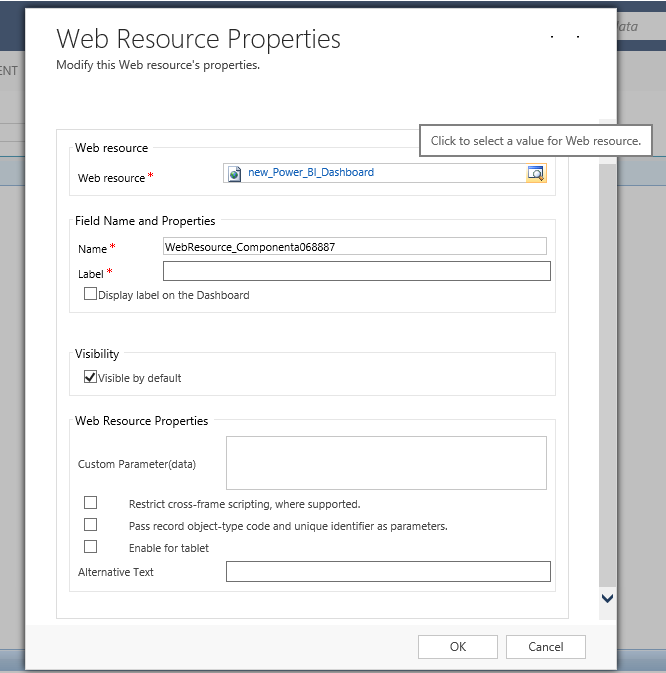This screenshot has width=666, height=673.
Task: Click the empty area of Web resource lookup box
Action: pos(450,173)
